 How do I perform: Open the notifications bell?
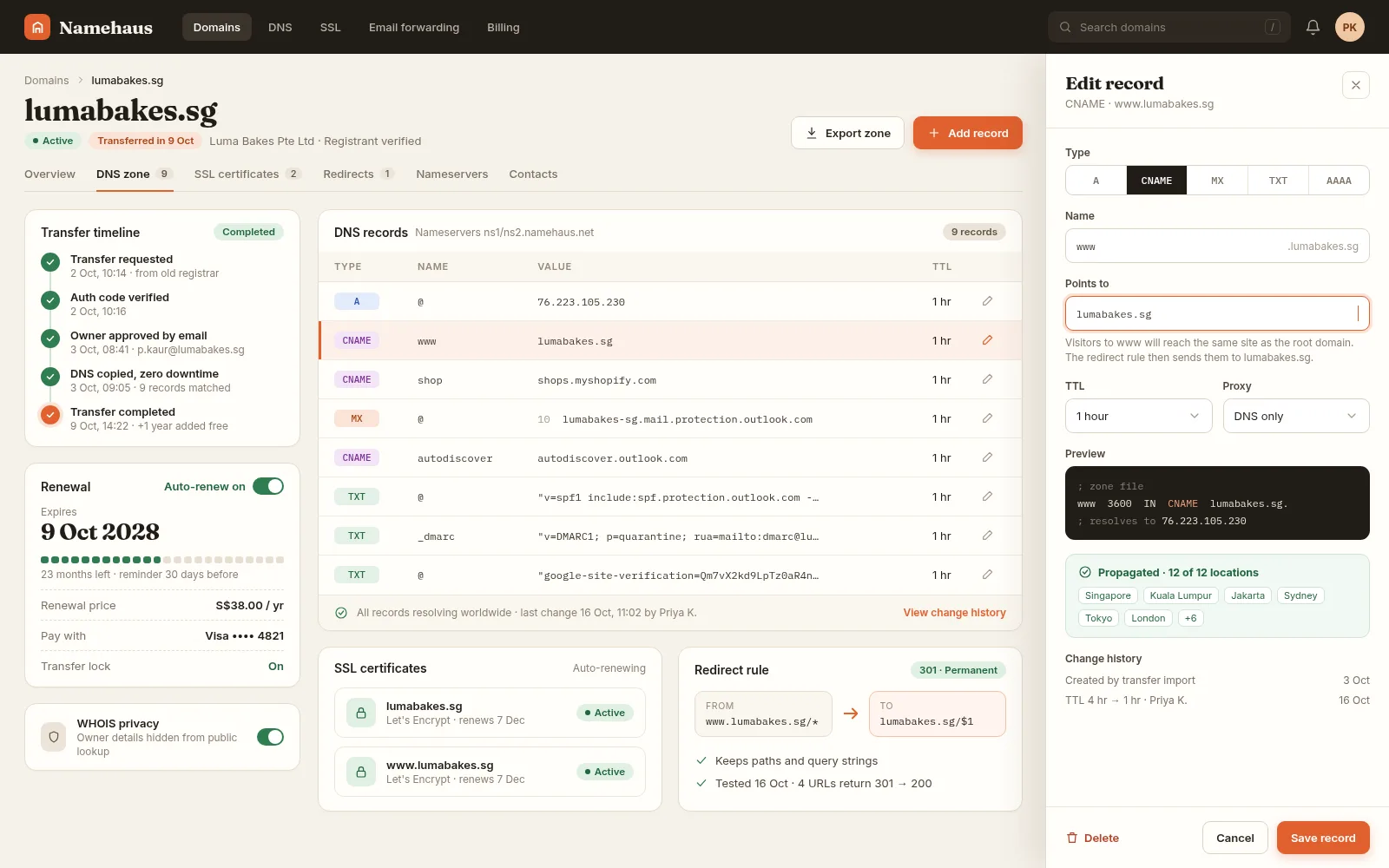1313,27
